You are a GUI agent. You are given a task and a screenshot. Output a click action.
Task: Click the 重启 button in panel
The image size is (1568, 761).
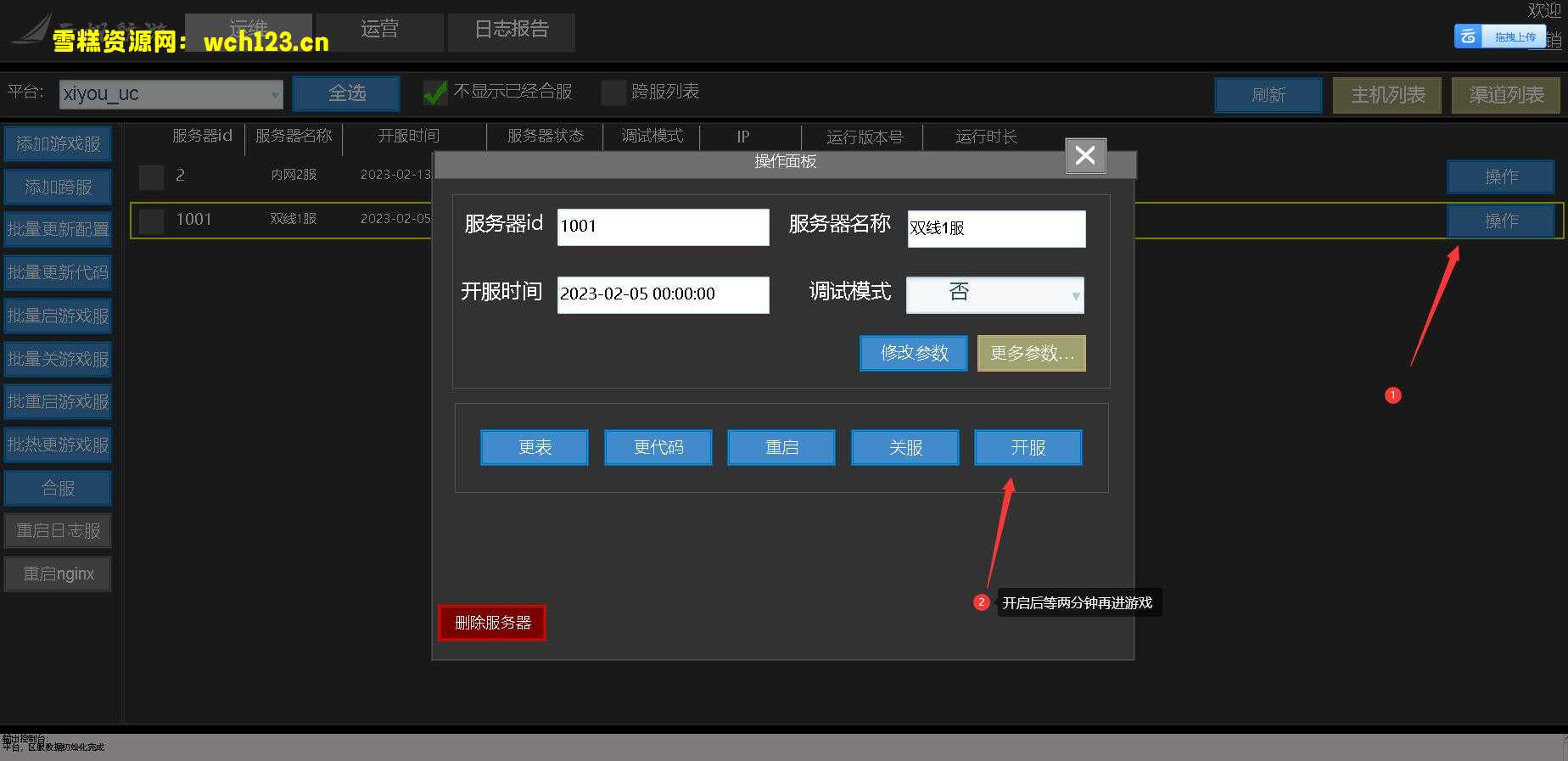pyautogui.click(x=781, y=447)
